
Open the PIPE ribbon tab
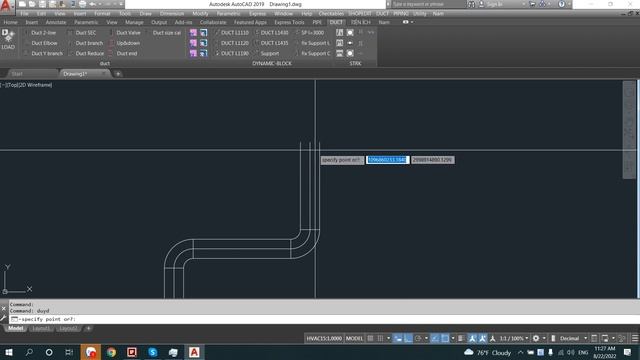coord(317,22)
